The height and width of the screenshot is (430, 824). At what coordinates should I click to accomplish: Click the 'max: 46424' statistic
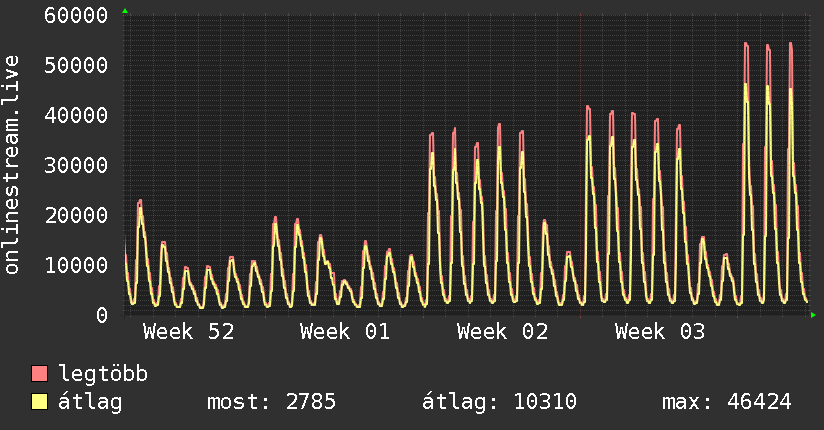tap(726, 402)
